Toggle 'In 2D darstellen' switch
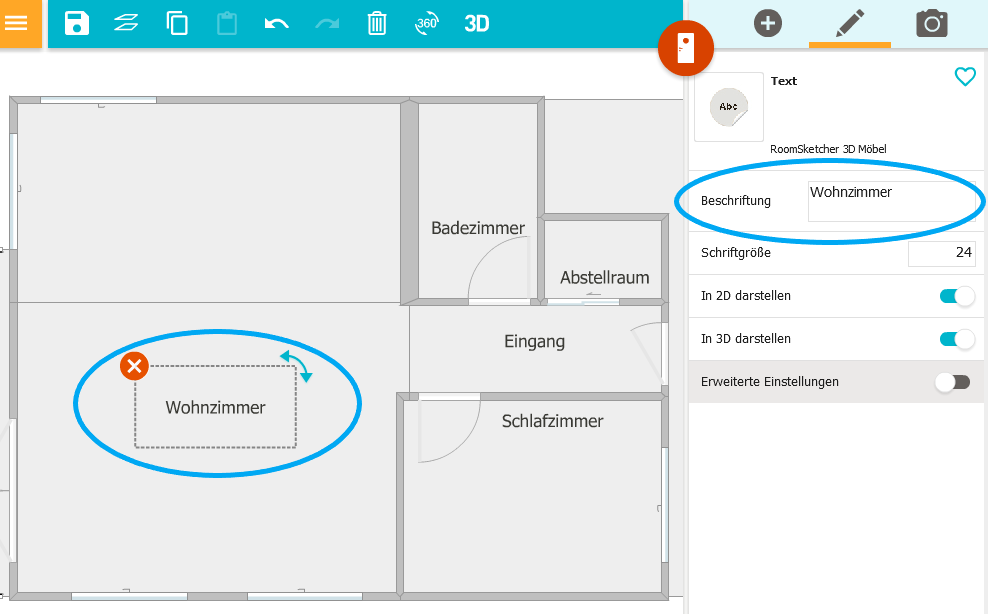Viewport: 988px width, 614px height. point(956,296)
